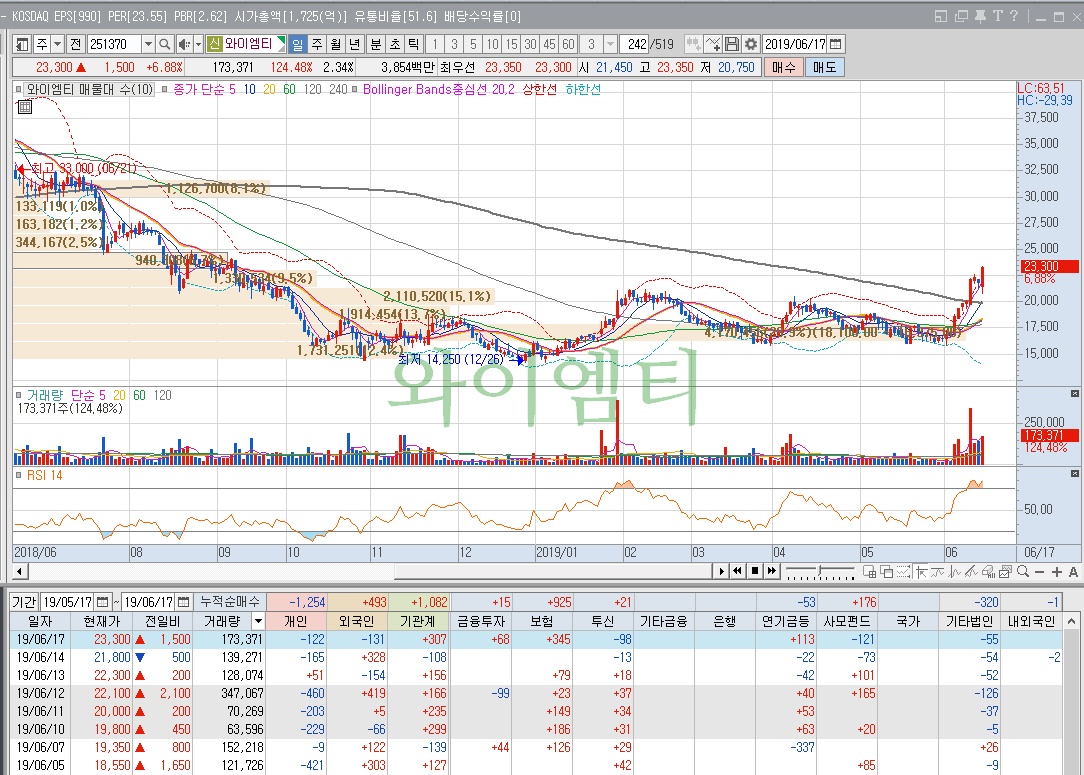This screenshot has height=775, width=1084.
Task: Click the 개인 column header
Action: pyautogui.click(x=296, y=621)
